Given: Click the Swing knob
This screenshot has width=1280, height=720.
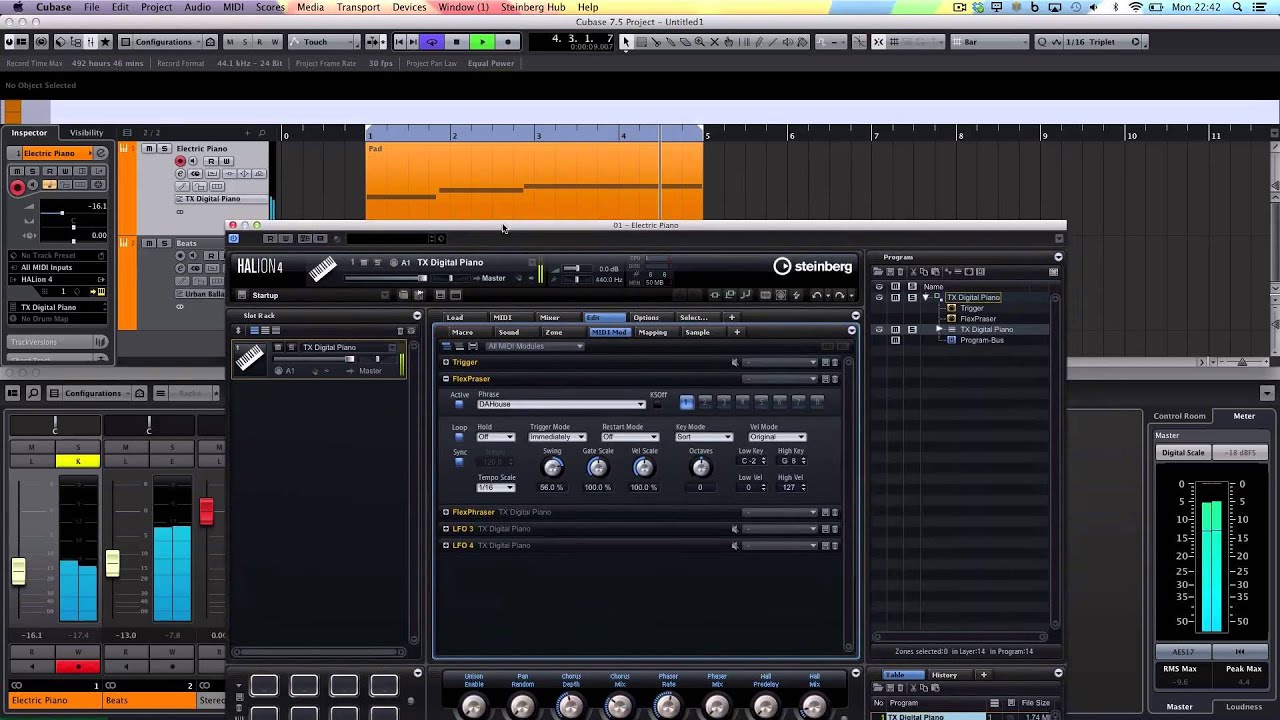Looking at the screenshot, I should tap(552, 468).
